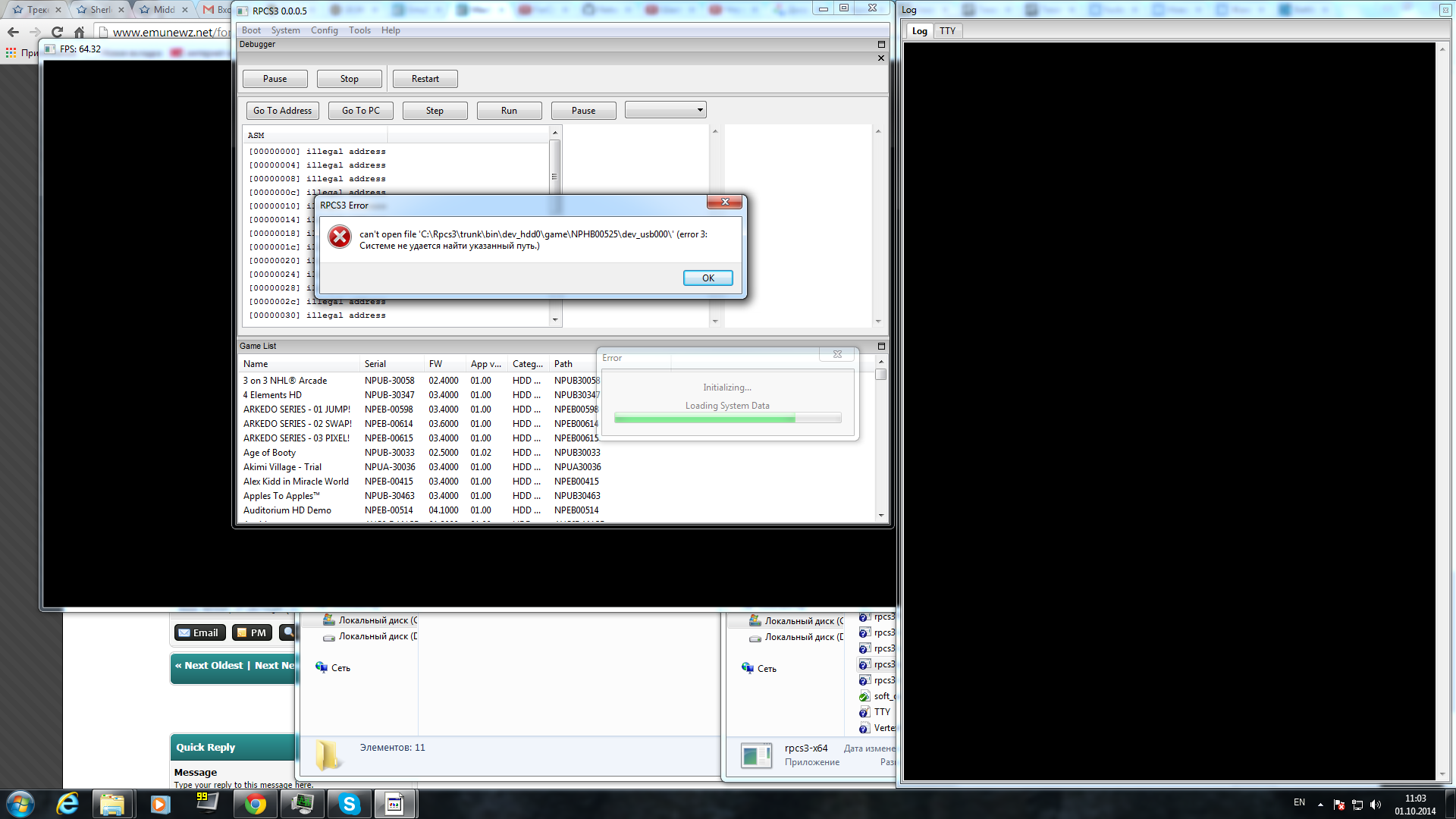Image resolution: width=1456 pixels, height=819 pixels.
Task: Open Windows Explorer from taskbar
Action: pos(112,804)
